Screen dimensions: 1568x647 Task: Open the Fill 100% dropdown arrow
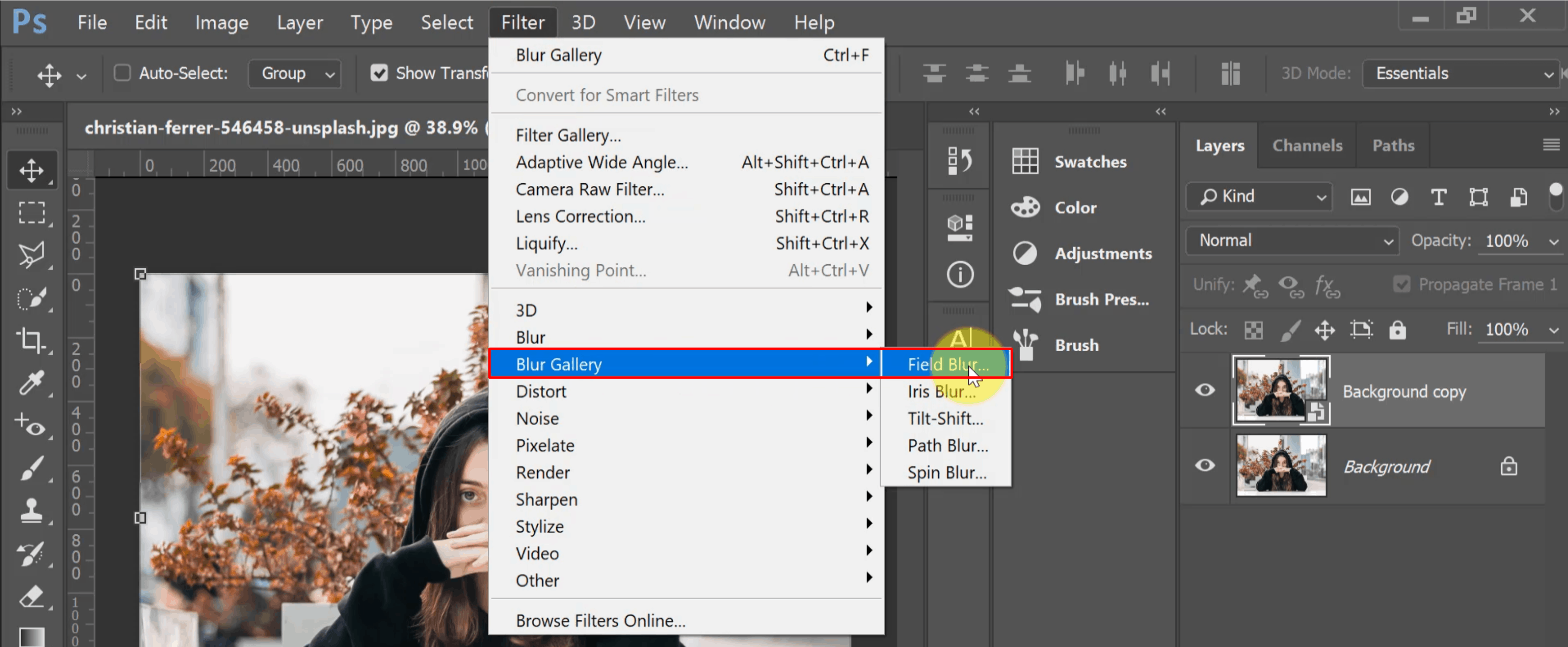coord(1554,330)
